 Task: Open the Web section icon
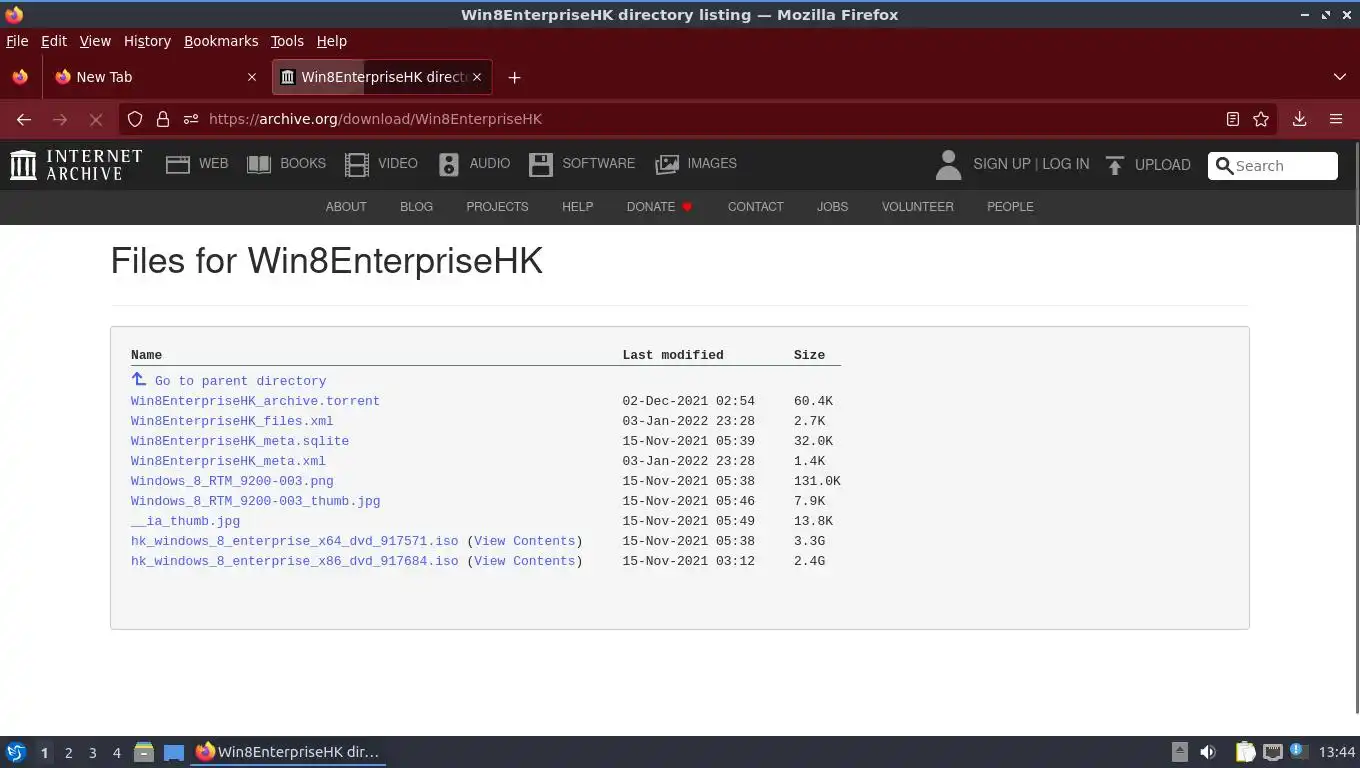click(x=178, y=165)
